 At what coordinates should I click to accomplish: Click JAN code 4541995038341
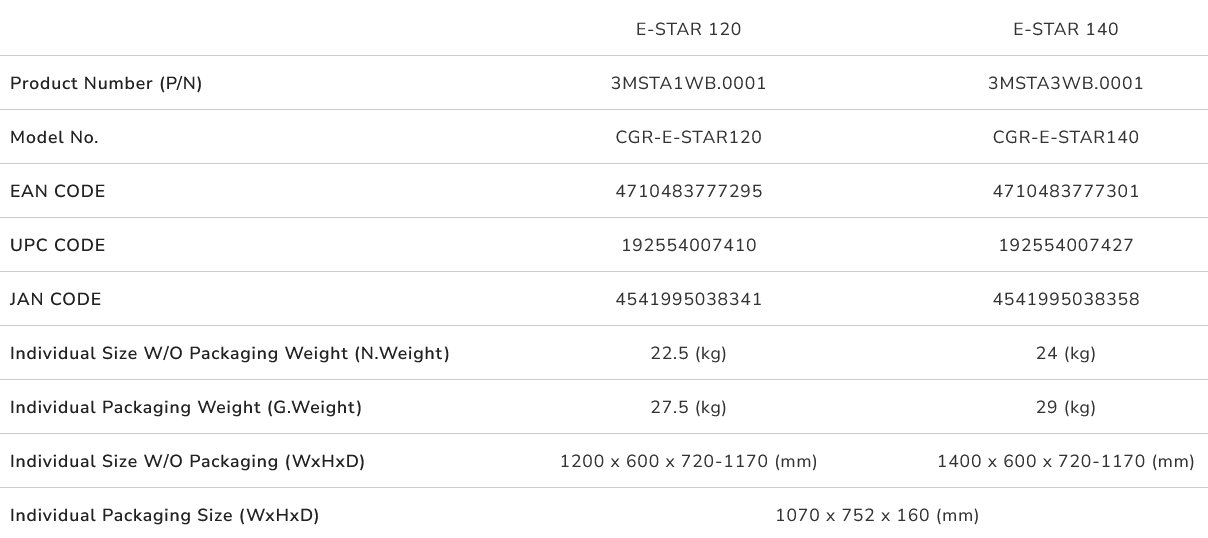tap(688, 299)
